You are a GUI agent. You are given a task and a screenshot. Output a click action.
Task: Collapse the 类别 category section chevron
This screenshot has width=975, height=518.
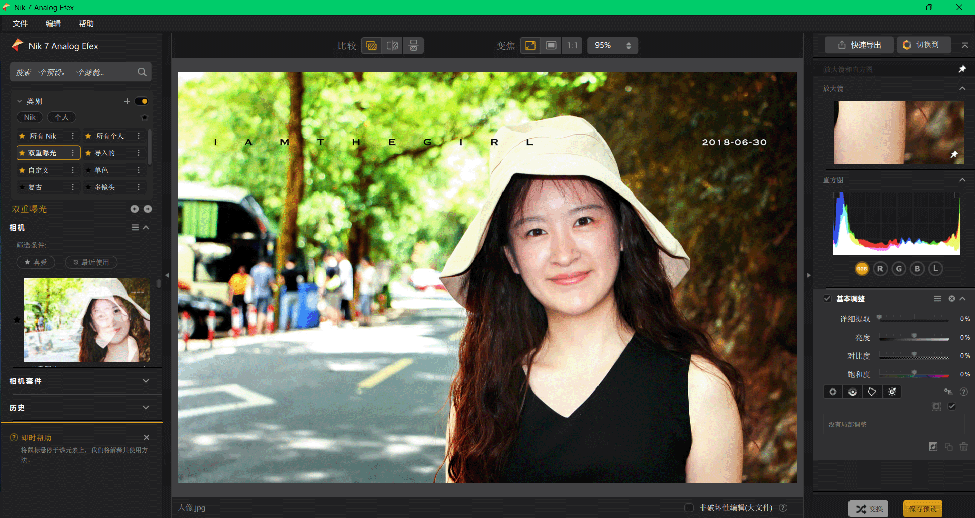pos(20,101)
